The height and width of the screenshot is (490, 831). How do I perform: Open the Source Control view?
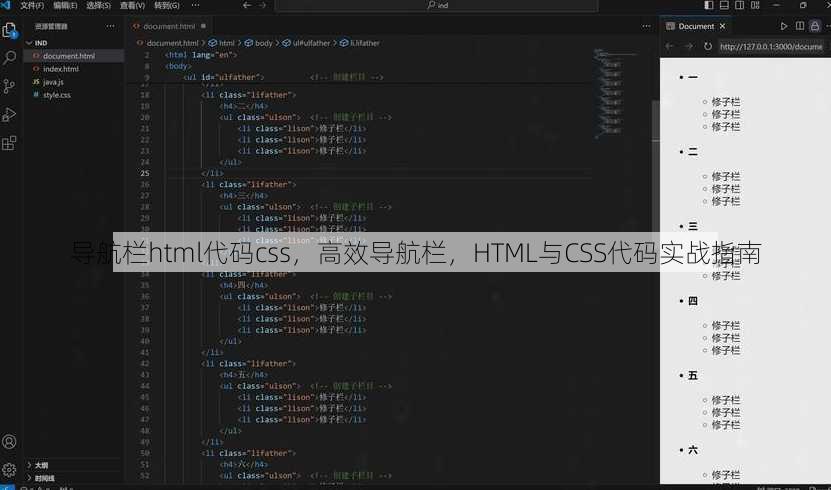(x=10, y=86)
